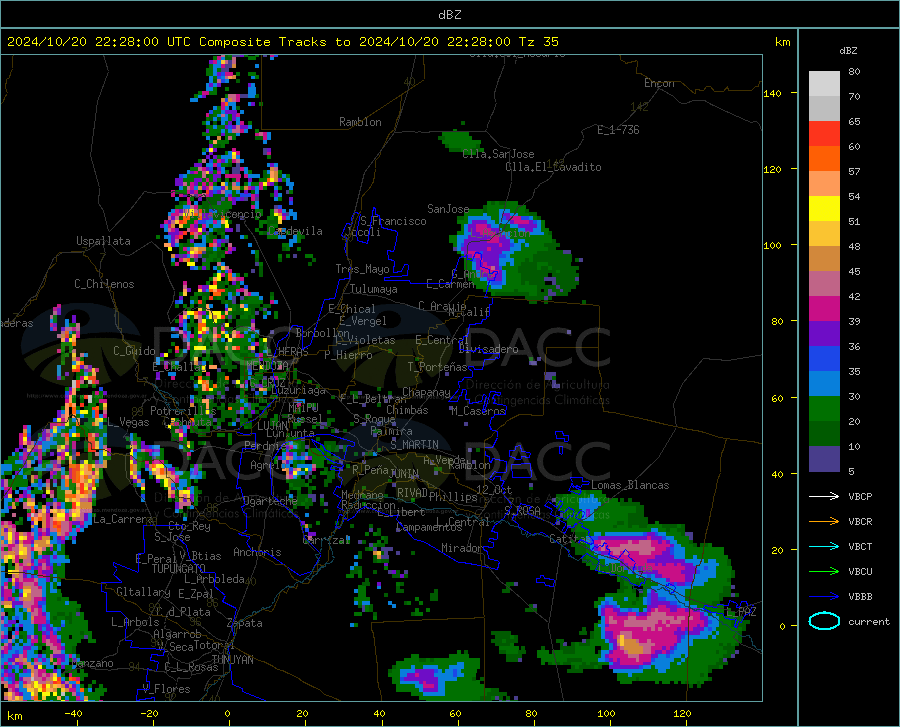Click the white VBCP arrow legend icon

tap(824, 496)
